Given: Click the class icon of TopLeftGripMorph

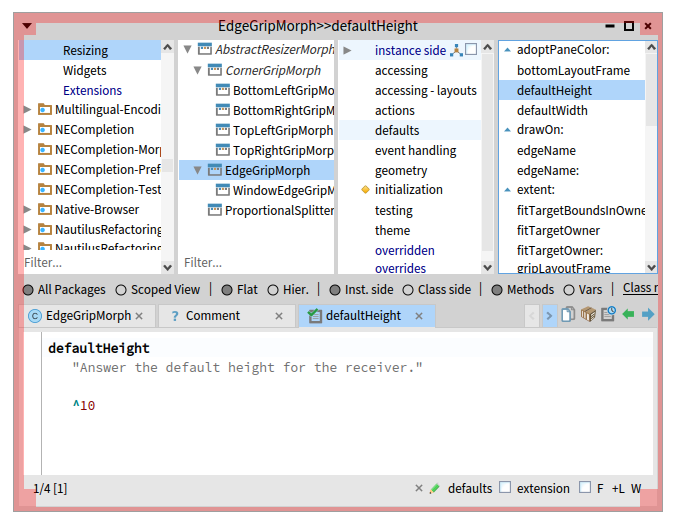Looking at the screenshot, I should pyautogui.click(x=222, y=130).
